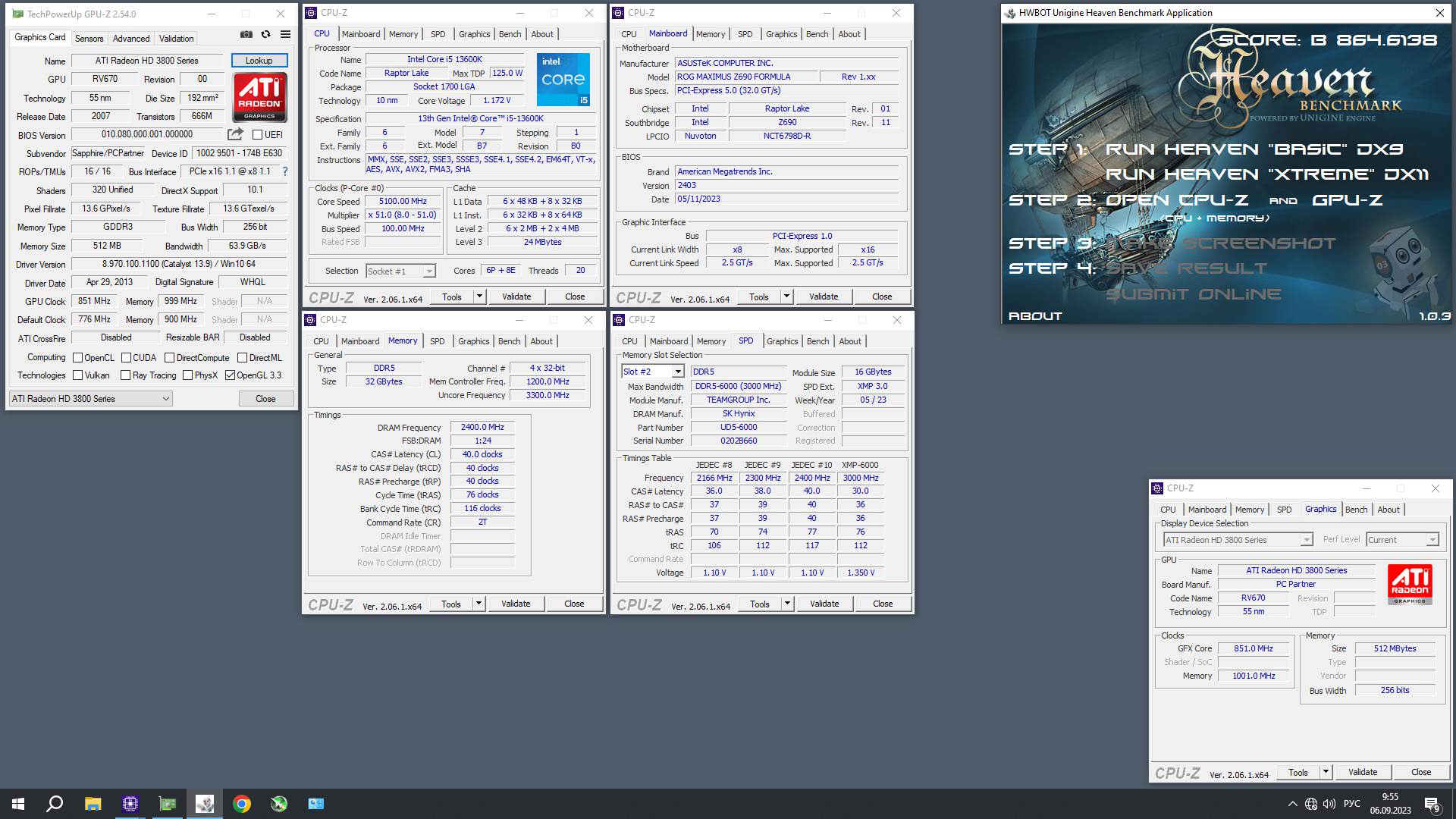Toggle the Vulkan checkbox
Viewport: 1456px width, 819px height.
pos(77,375)
